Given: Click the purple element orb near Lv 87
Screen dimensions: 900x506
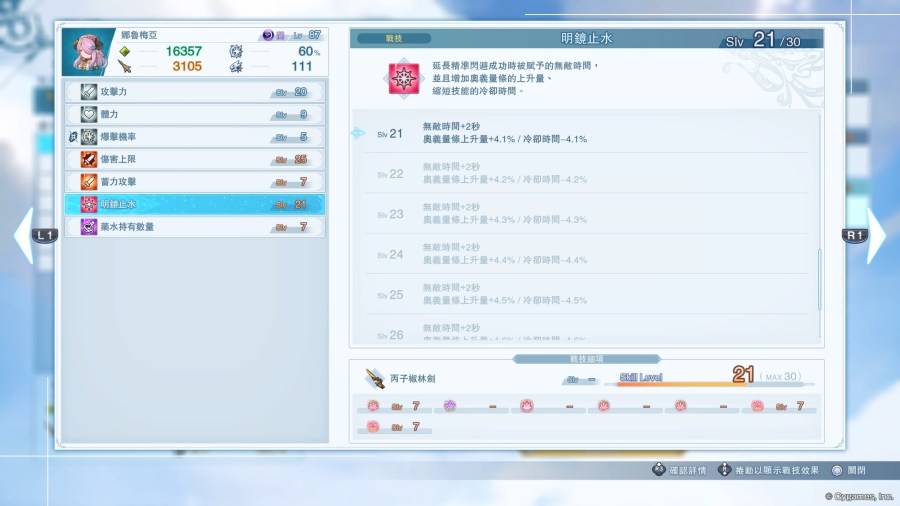Looking at the screenshot, I should coord(267,35).
